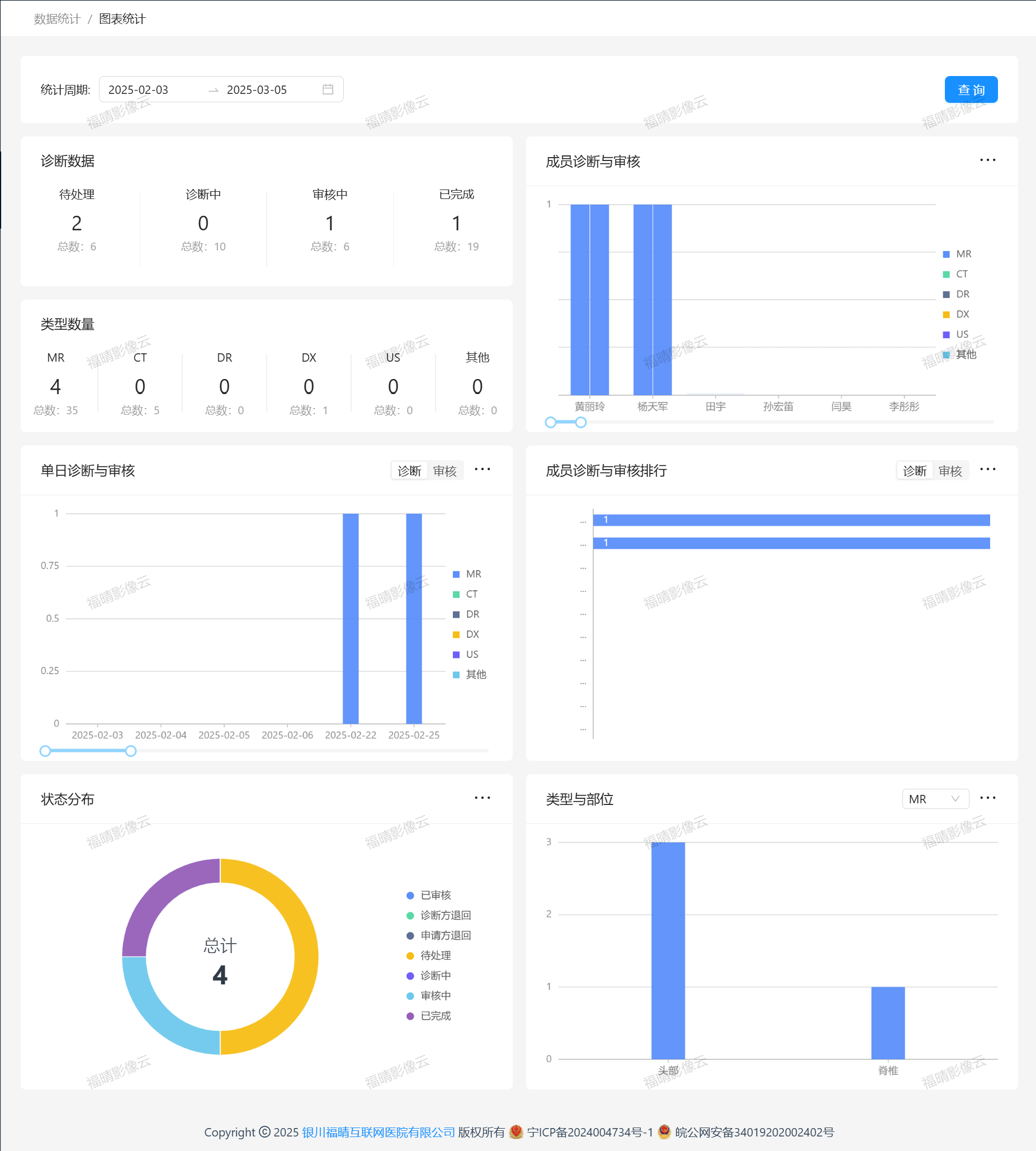
Task: Navigate to 数据统计 breadcrumb
Action: [57, 19]
